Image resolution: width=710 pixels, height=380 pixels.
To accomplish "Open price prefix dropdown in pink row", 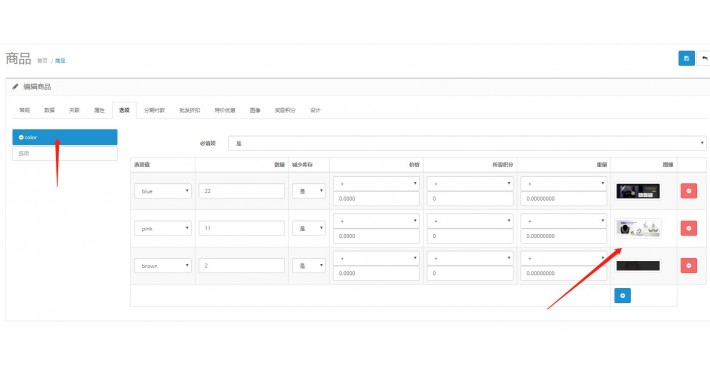I will [376, 221].
